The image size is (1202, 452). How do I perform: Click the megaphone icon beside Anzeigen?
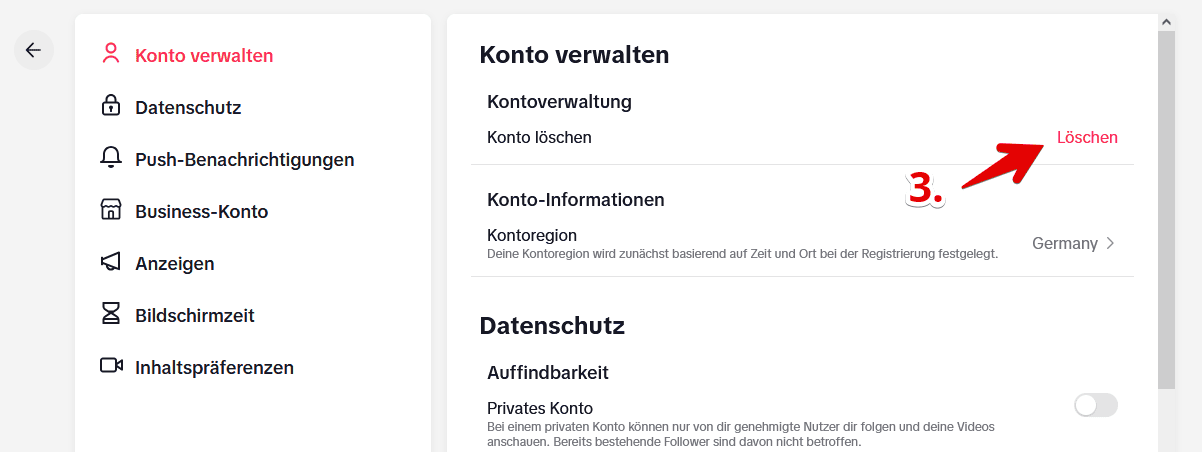111,263
